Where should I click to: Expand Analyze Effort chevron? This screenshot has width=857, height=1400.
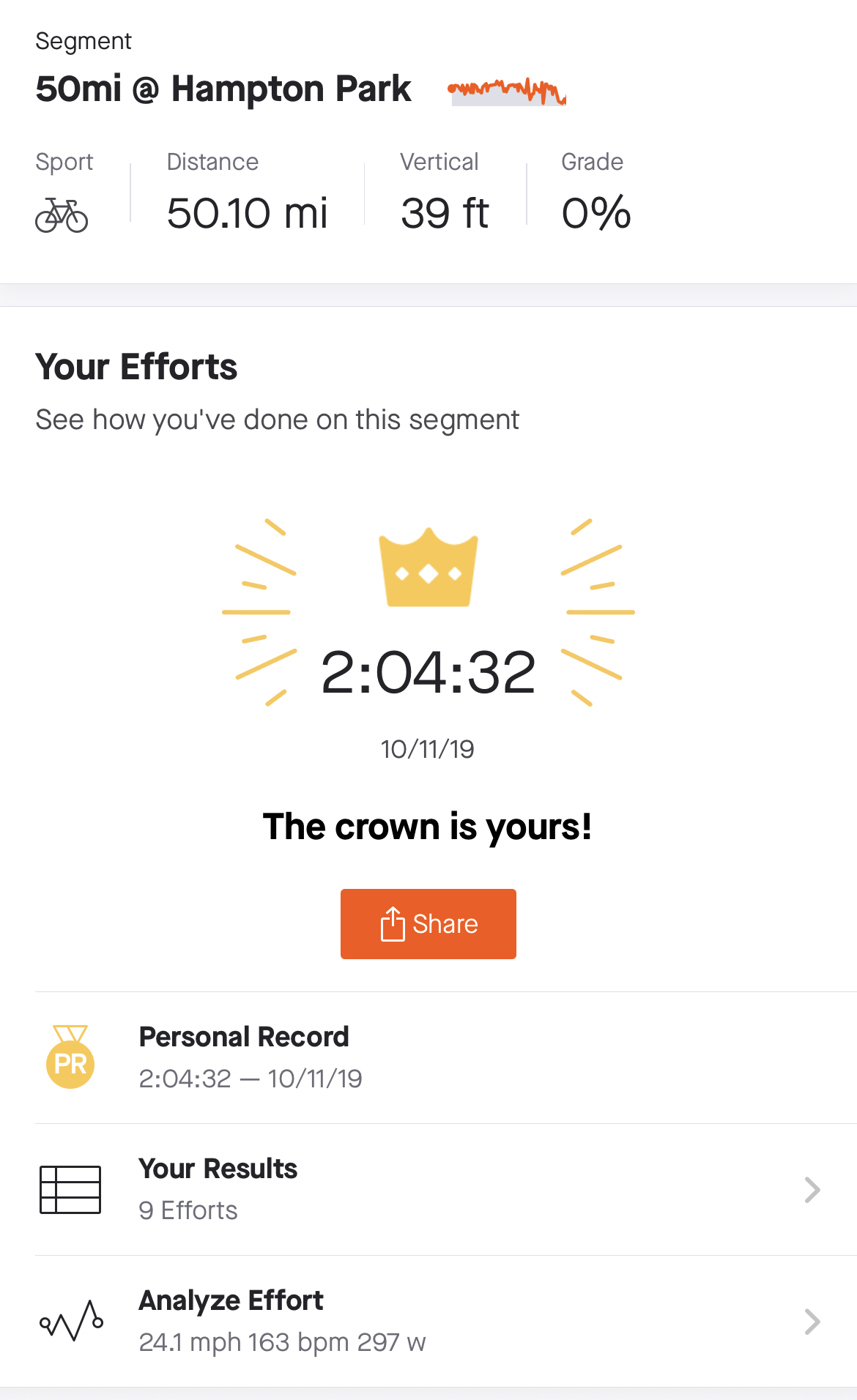coord(812,1322)
